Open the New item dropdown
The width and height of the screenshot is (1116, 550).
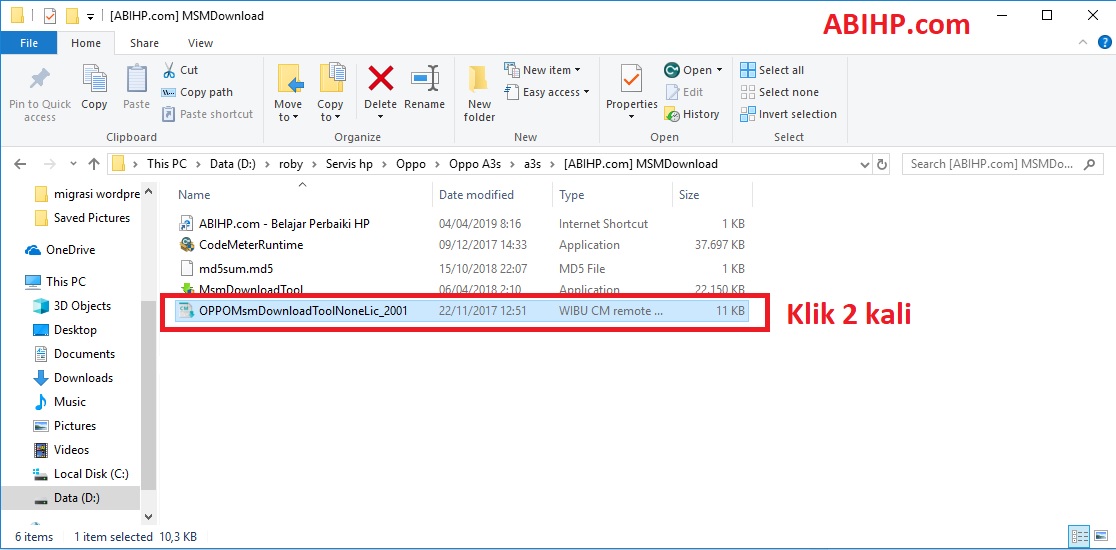point(542,70)
